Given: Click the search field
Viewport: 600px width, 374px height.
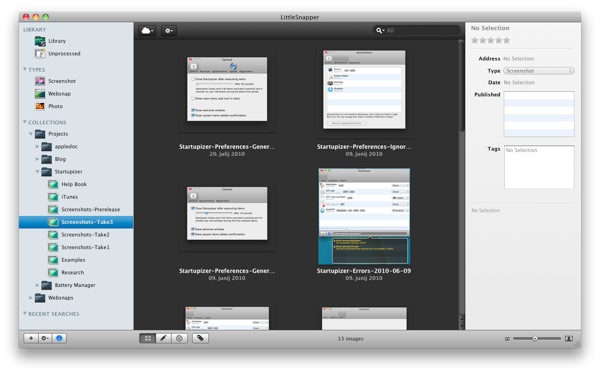Looking at the screenshot, I should click(416, 30).
